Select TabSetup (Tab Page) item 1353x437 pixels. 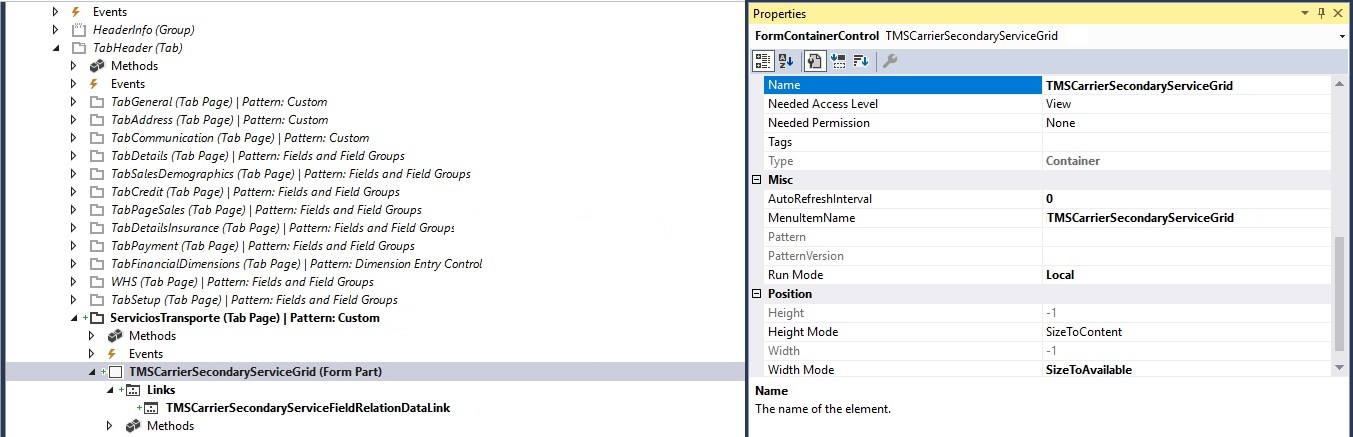pyautogui.click(x=255, y=300)
